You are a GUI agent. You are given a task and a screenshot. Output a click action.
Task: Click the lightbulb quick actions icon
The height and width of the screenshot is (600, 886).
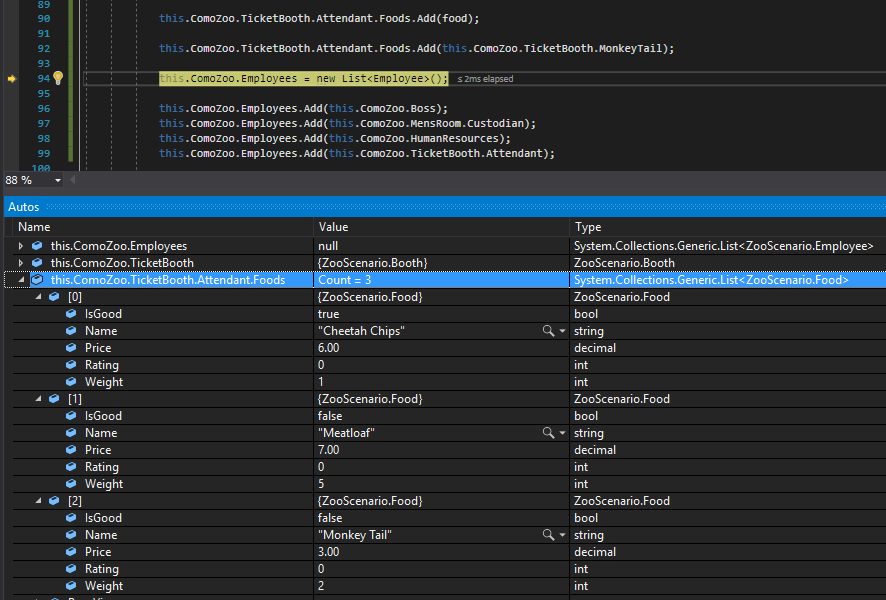point(58,78)
